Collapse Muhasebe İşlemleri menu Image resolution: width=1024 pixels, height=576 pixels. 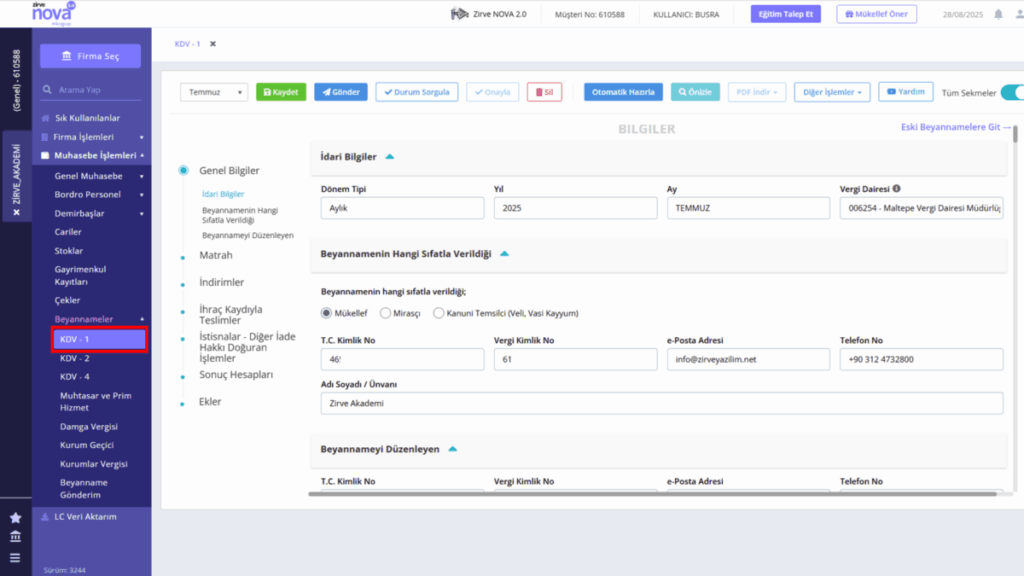pos(91,155)
